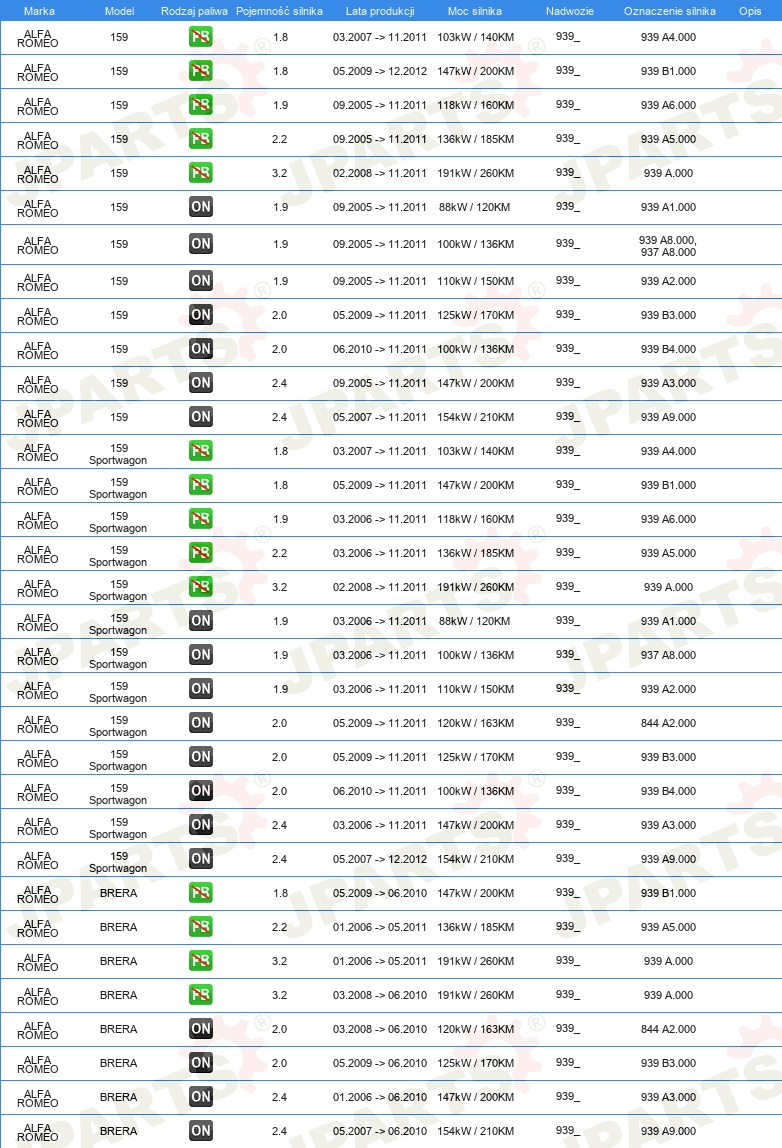Click the Rodzaj paliwa column header
Viewport: 782px width, 1148px height.
pyautogui.click(x=194, y=11)
